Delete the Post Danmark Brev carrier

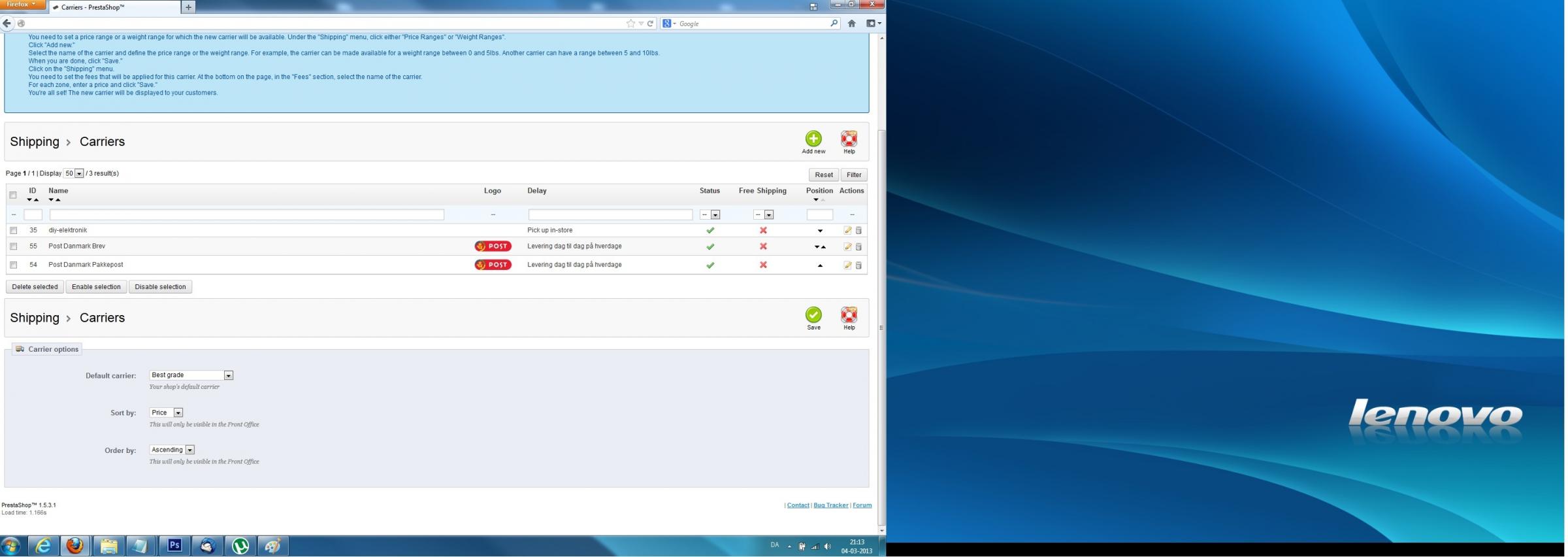point(858,246)
